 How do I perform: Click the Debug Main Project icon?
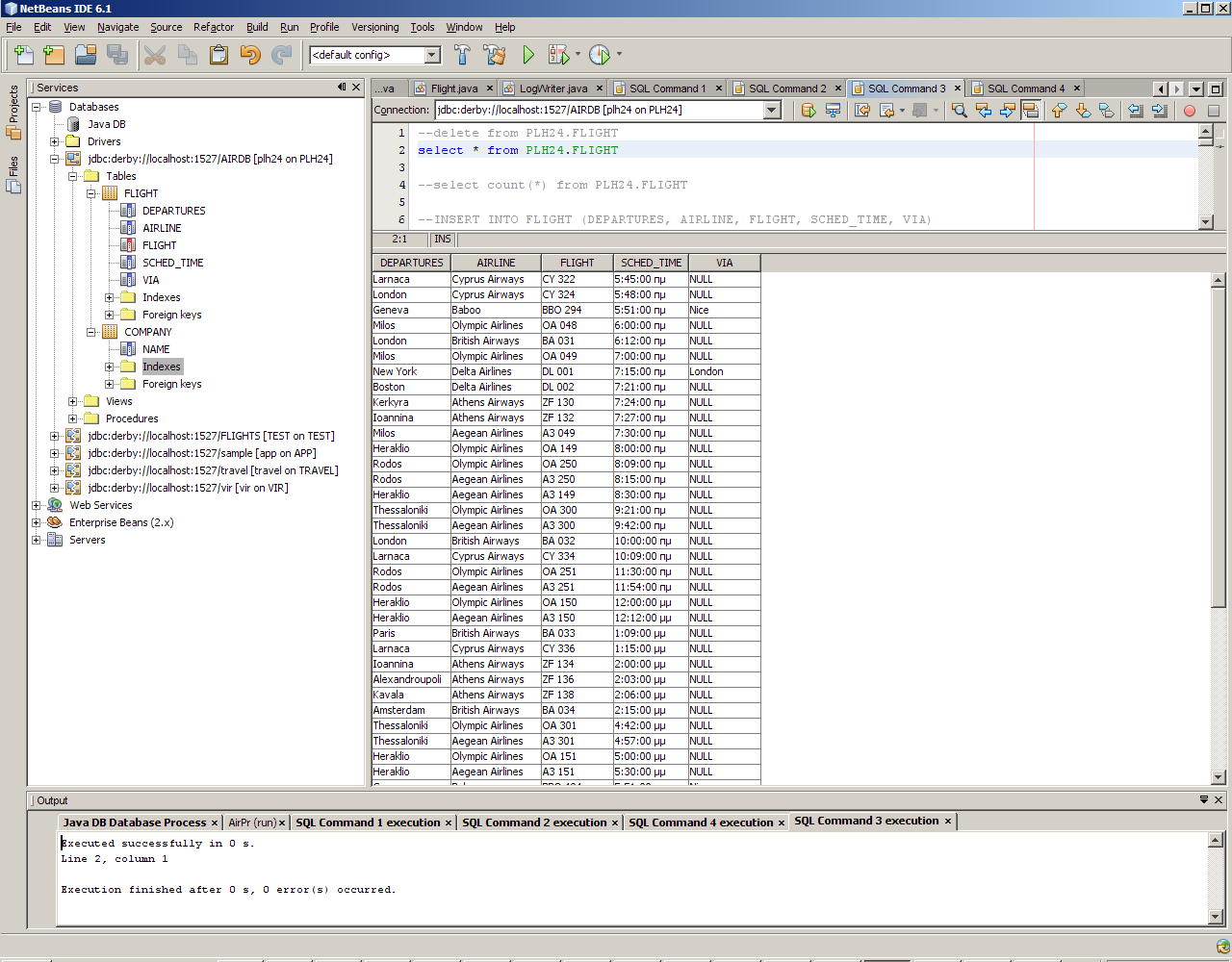558,55
